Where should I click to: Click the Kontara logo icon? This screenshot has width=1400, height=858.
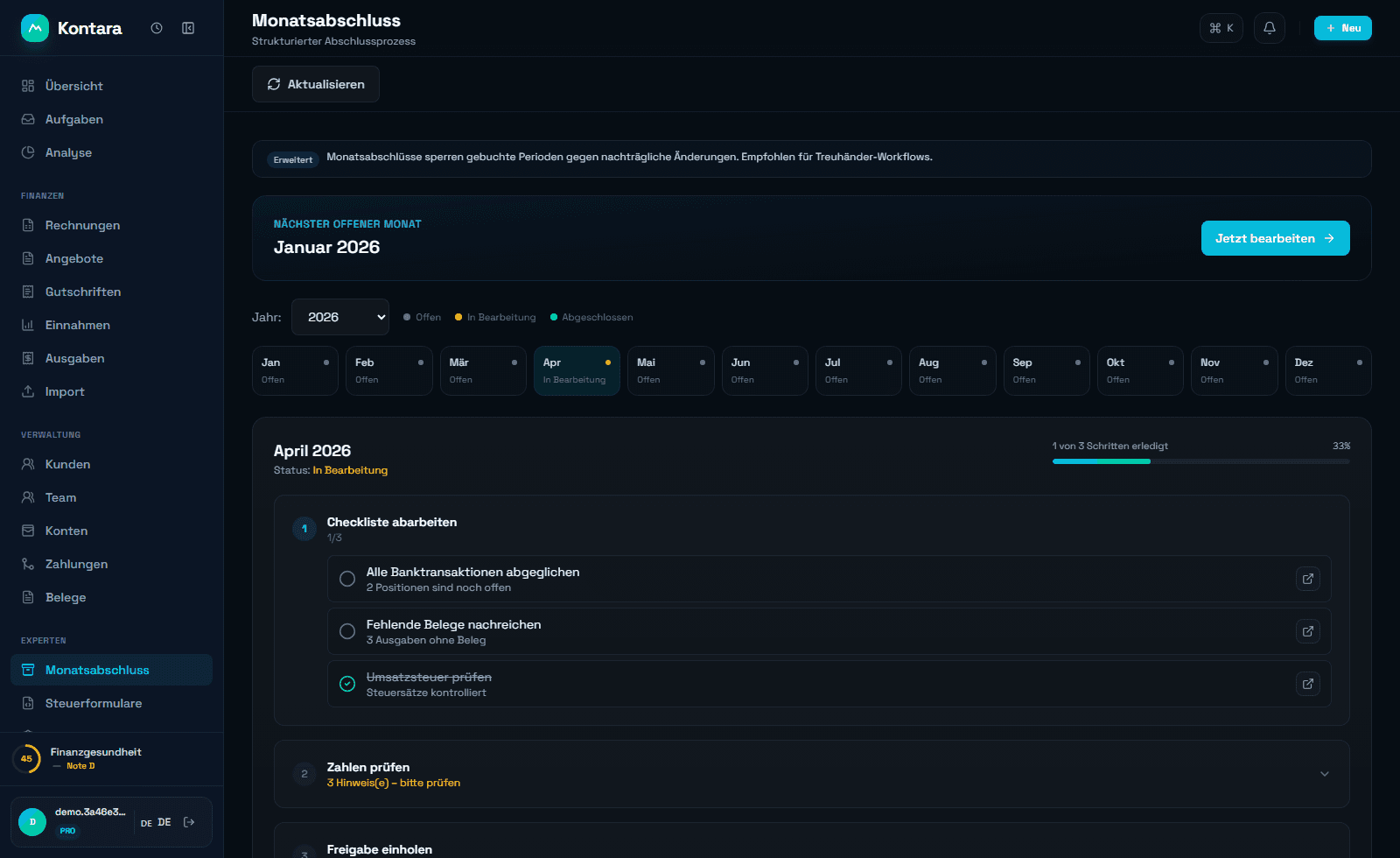pyautogui.click(x=35, y=28)
